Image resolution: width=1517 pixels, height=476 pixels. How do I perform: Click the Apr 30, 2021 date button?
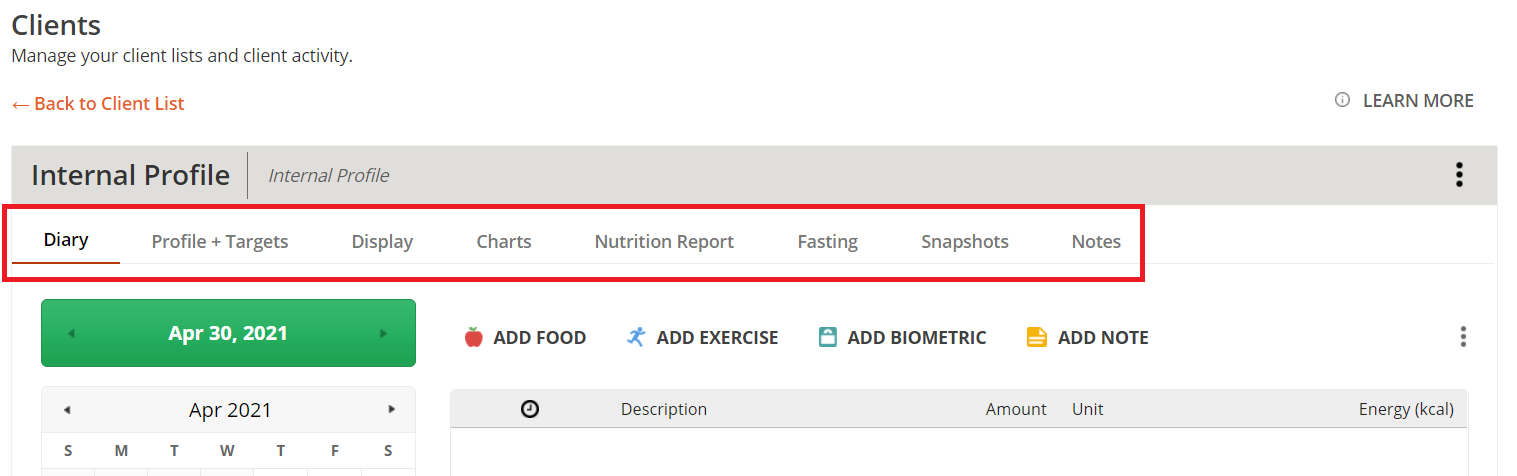click(x=228, y=333)
